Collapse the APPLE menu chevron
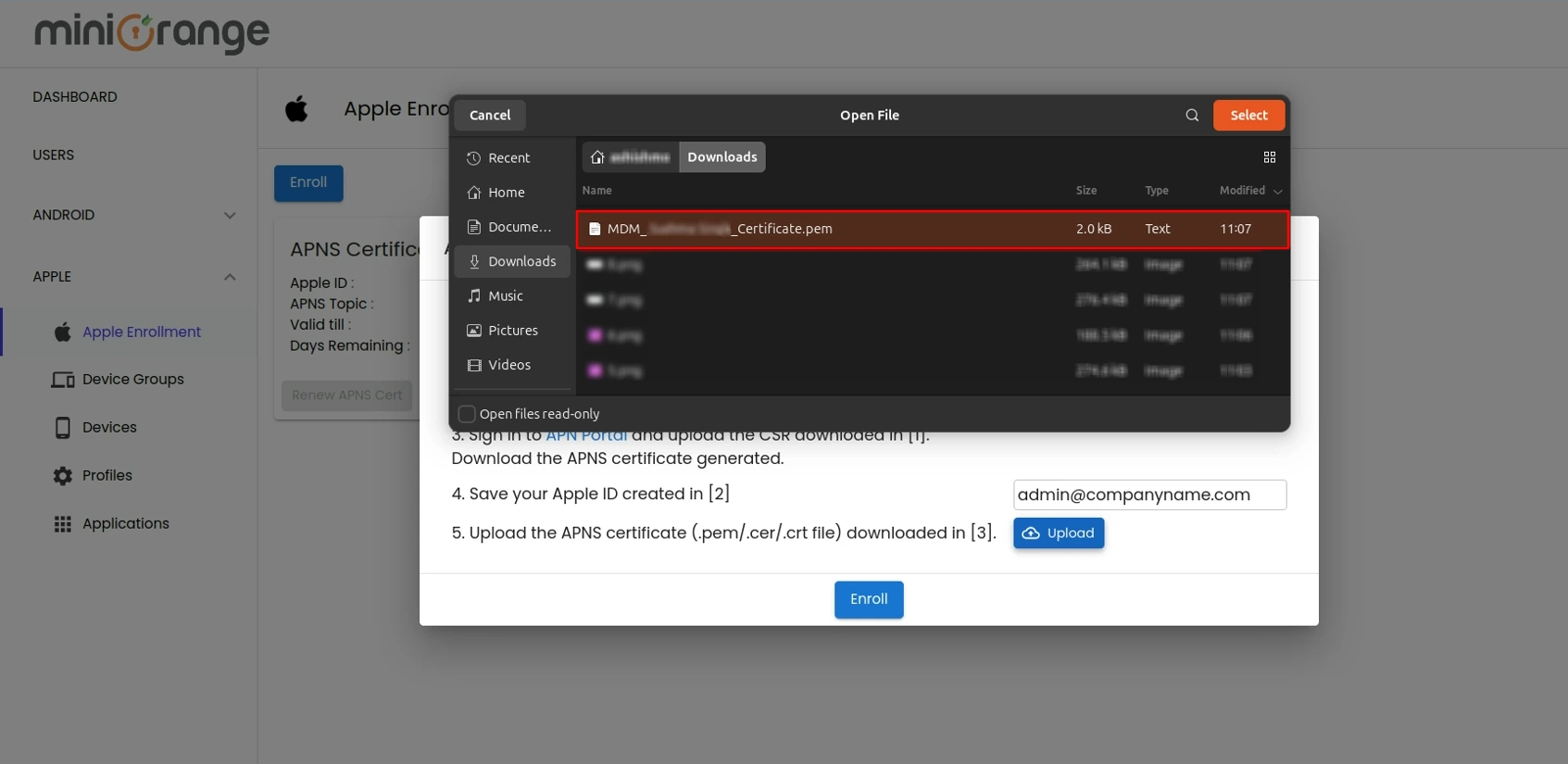The width and height of the screenshot is (1568, 764). click(x=230, y=277)
